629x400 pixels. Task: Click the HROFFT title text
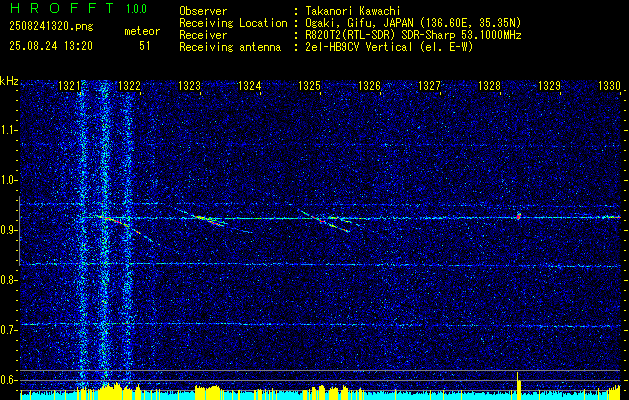(63, 8)
